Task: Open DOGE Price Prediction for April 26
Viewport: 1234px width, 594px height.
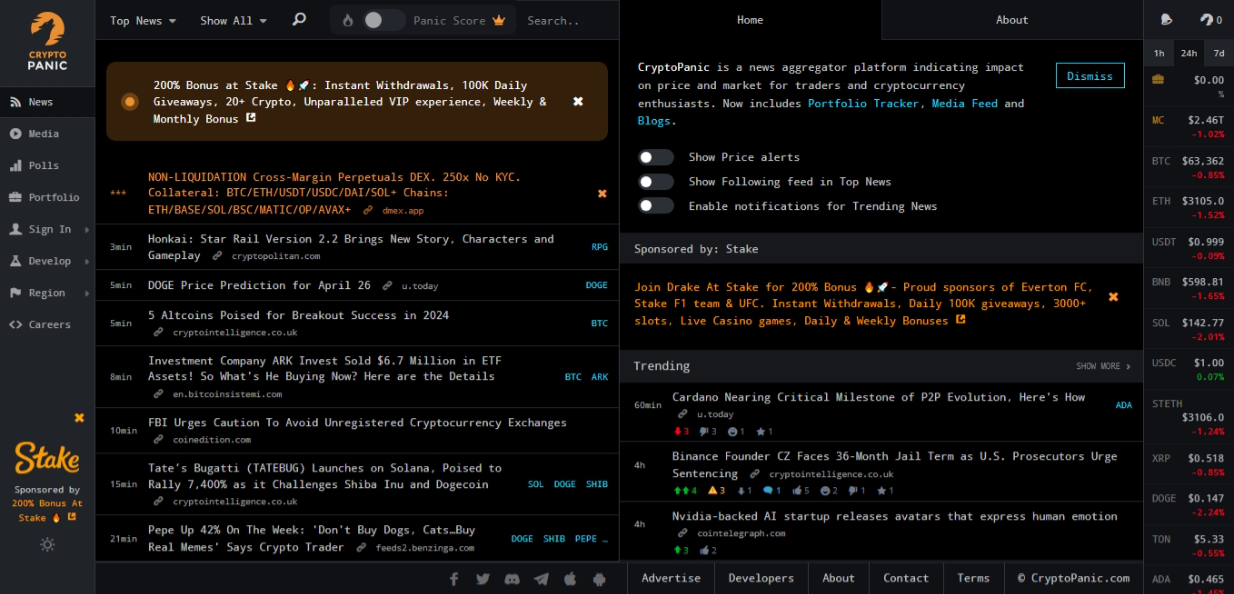Action: pos(259,285)
